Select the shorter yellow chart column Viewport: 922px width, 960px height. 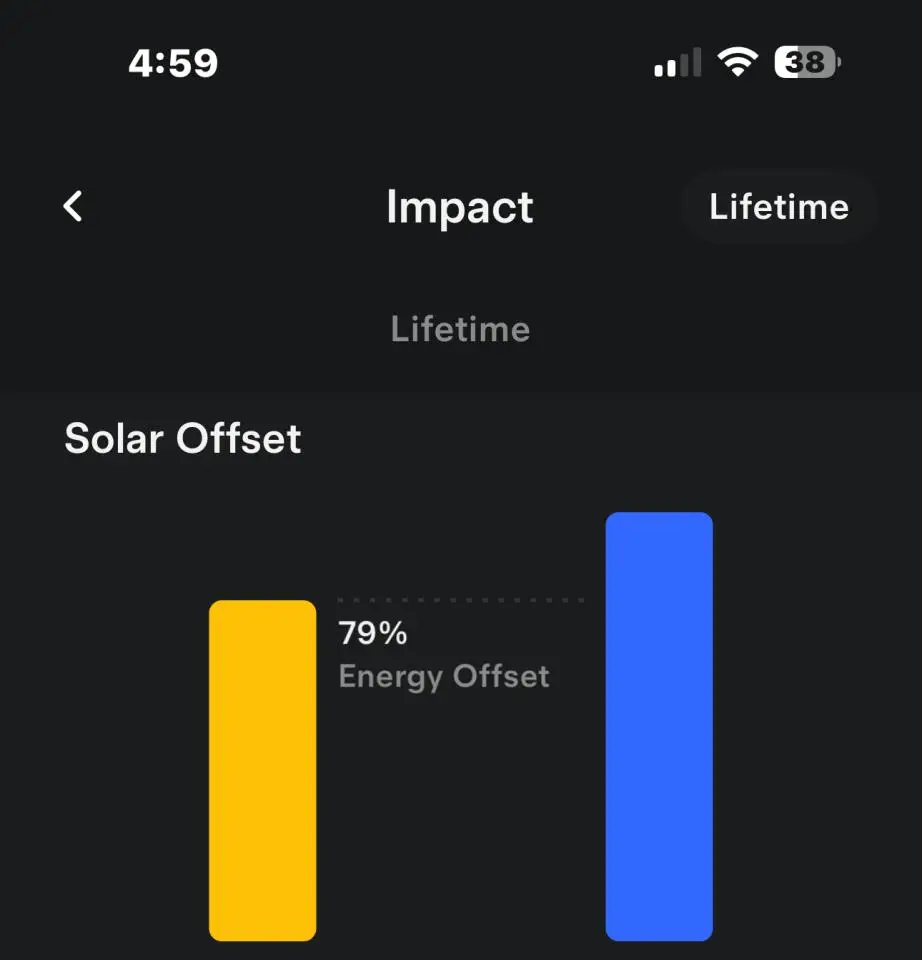coord(262,770)
